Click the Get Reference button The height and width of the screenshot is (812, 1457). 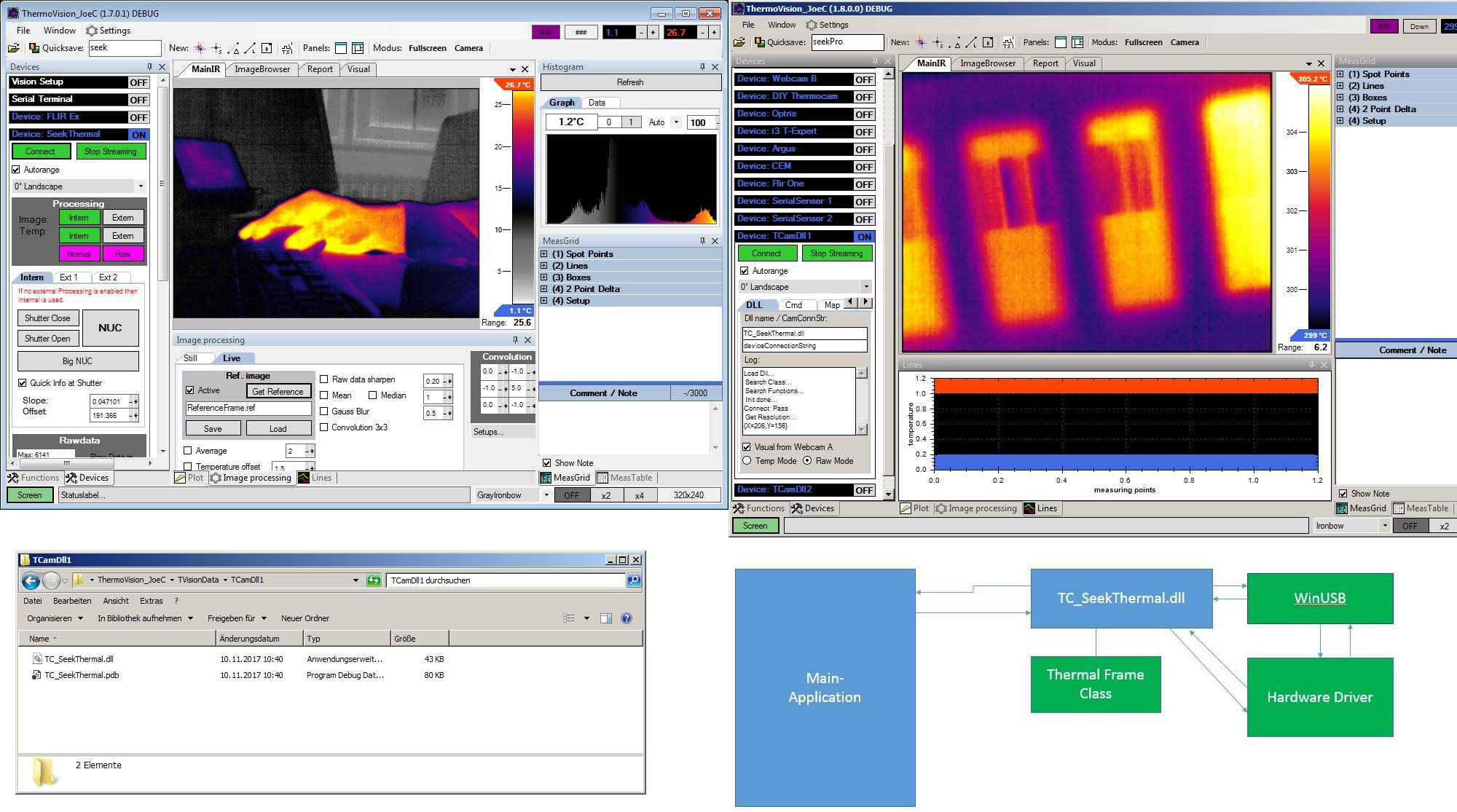coord(278,391)
